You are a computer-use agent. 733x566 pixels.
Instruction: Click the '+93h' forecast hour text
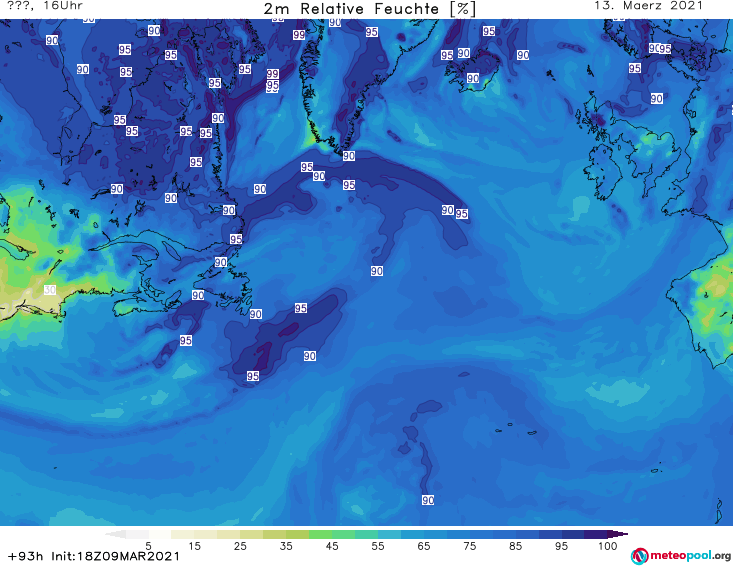pos(25,556)
